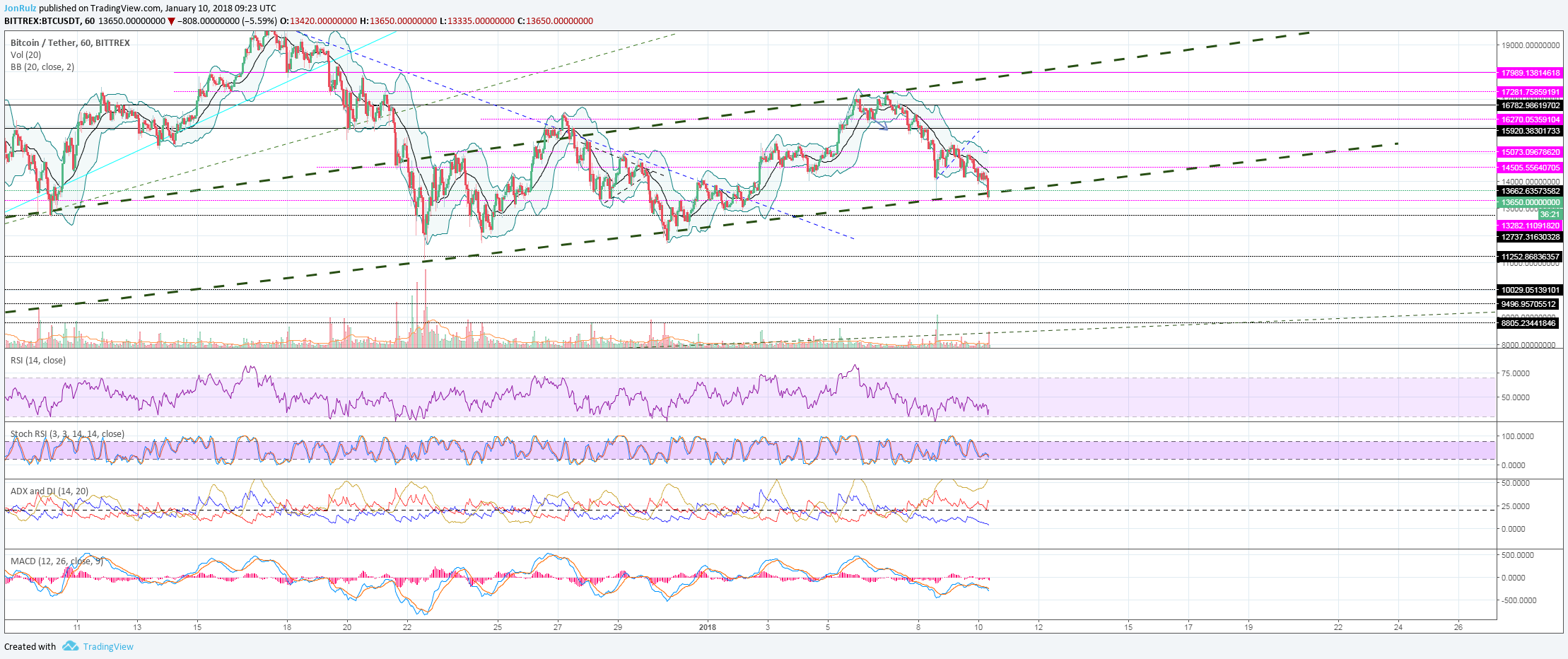The width and height of the screenshot is (1568, 659).
Task: Click the 13 date label on time axis
Action: pos(137,626)
